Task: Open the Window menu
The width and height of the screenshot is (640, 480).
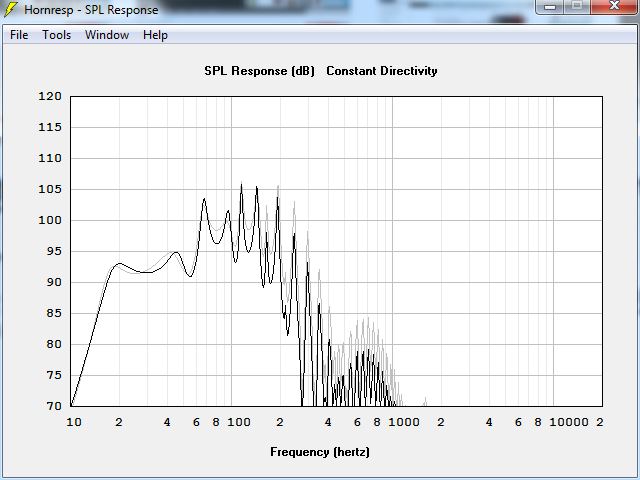Action: 107,35
